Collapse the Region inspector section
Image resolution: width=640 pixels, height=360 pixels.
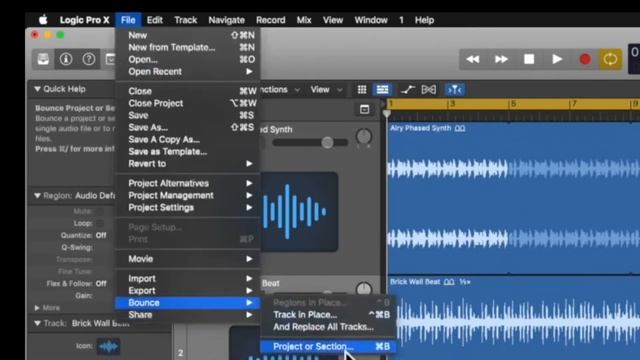tap(37, 196)
